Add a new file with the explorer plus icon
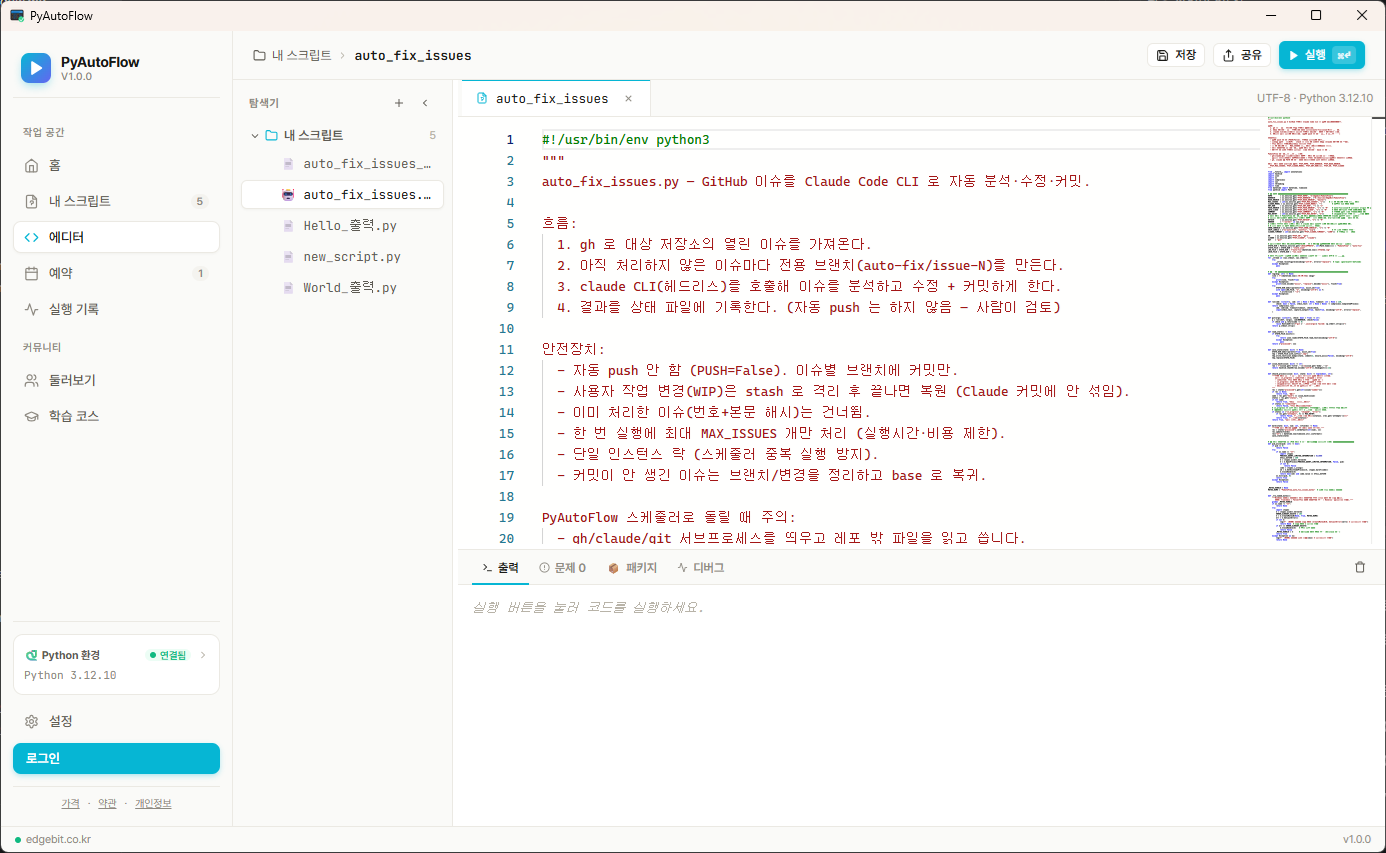The height and width of the screenshot is (853, 1386). [x=399, y=103]
